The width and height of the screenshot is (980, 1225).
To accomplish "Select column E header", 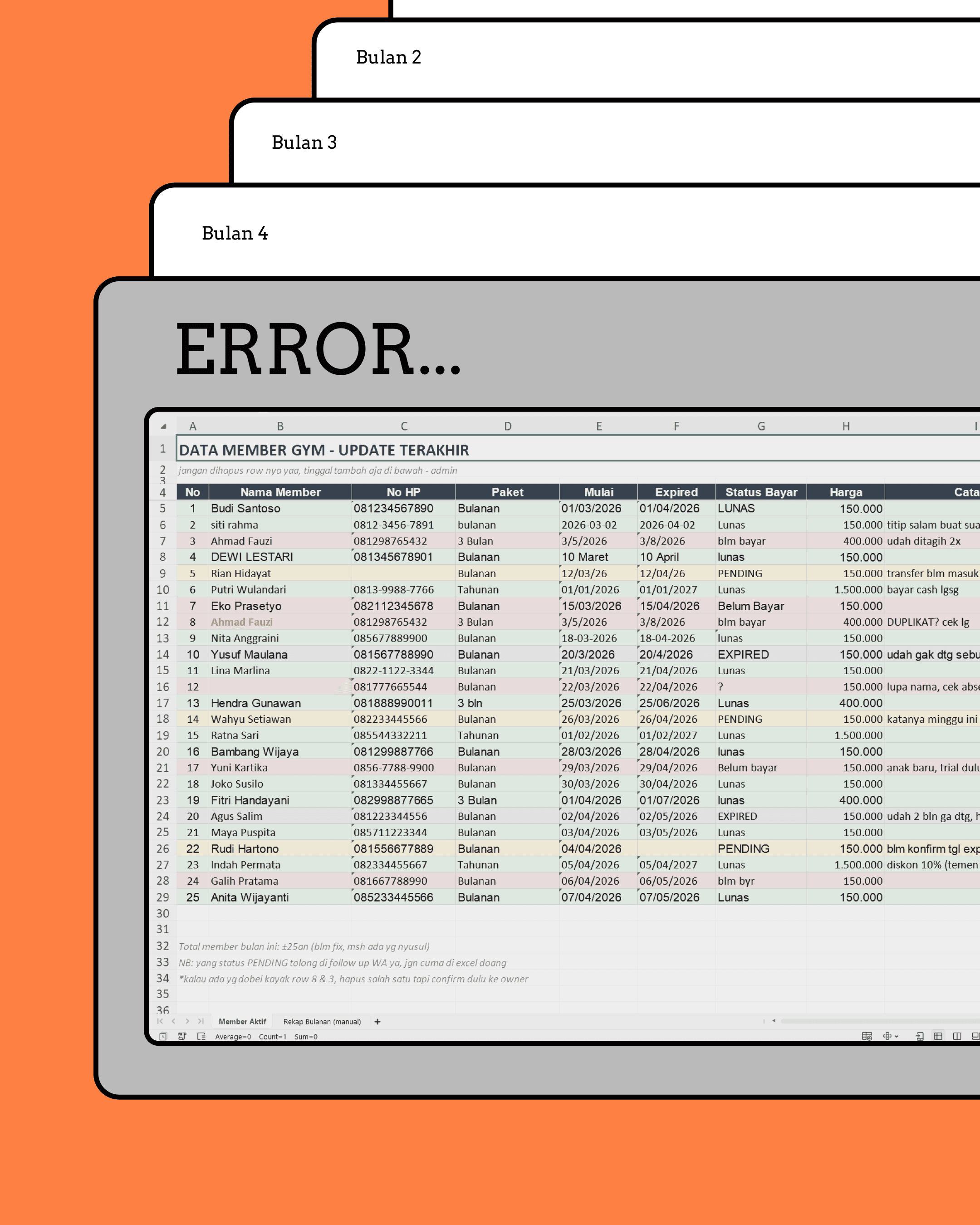I will [599, 426].
